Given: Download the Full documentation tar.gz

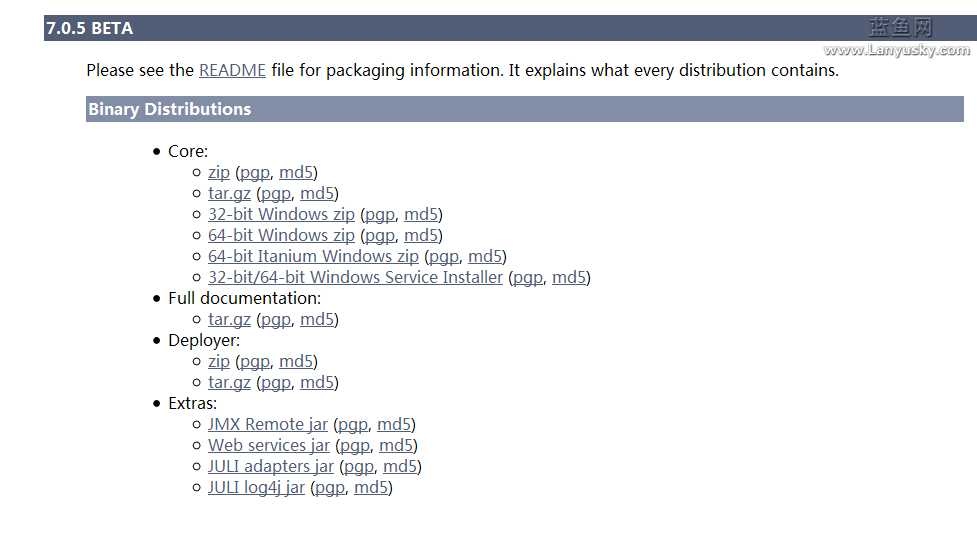Looking at the screenshot, I should 229,320.
